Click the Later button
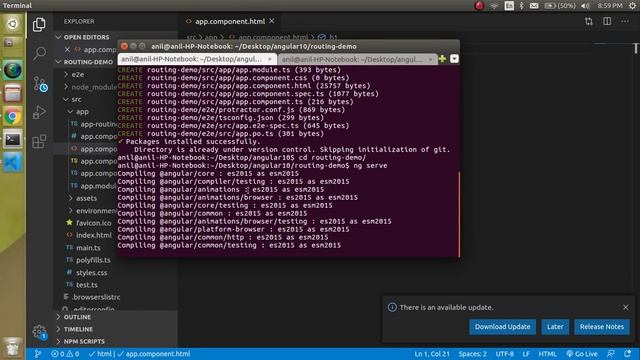Image resolution: width=640 pixels, height=360 pixels. click(x=555, y=327)
